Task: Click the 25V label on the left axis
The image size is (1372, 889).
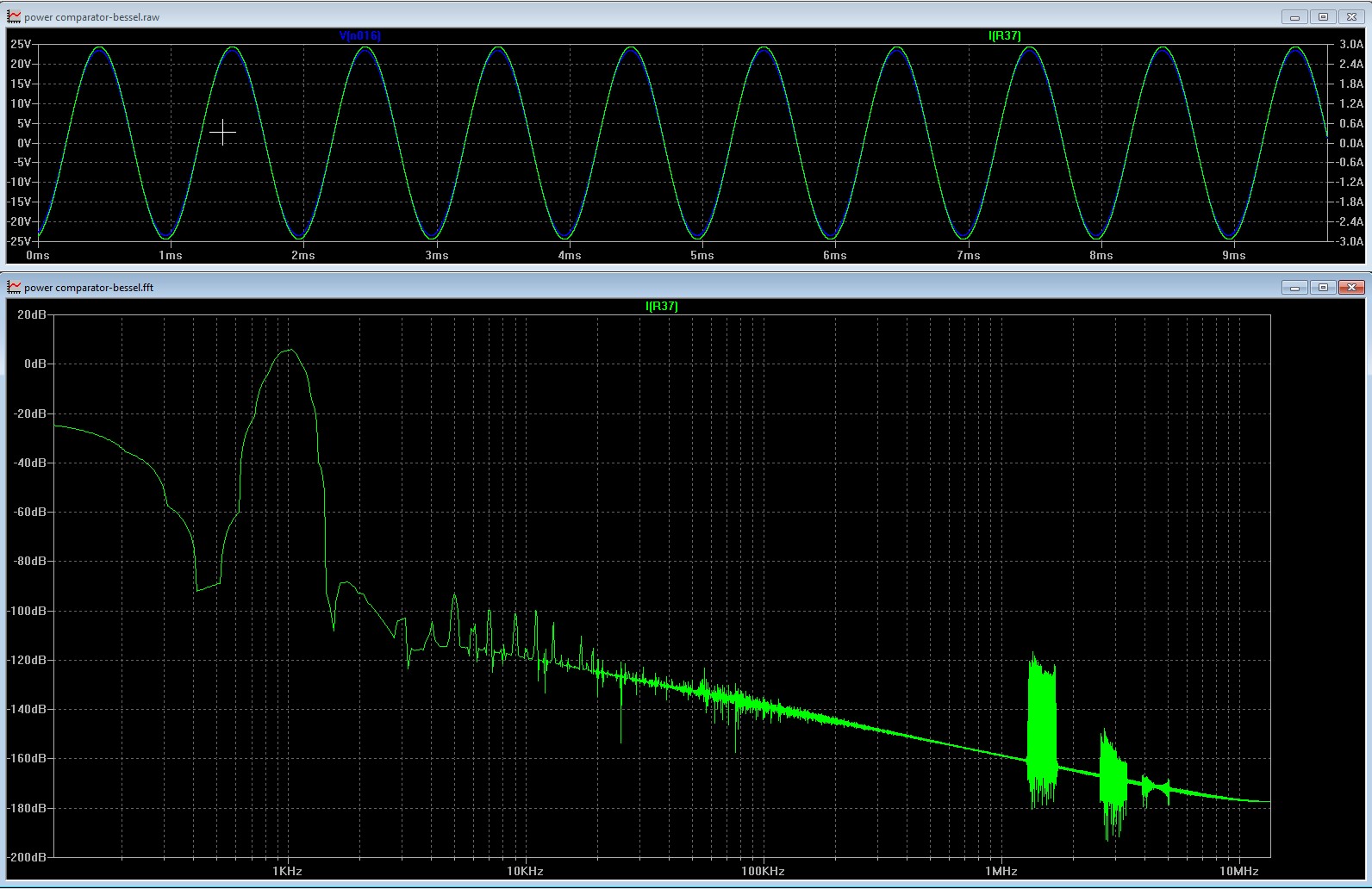Action: 21,45
